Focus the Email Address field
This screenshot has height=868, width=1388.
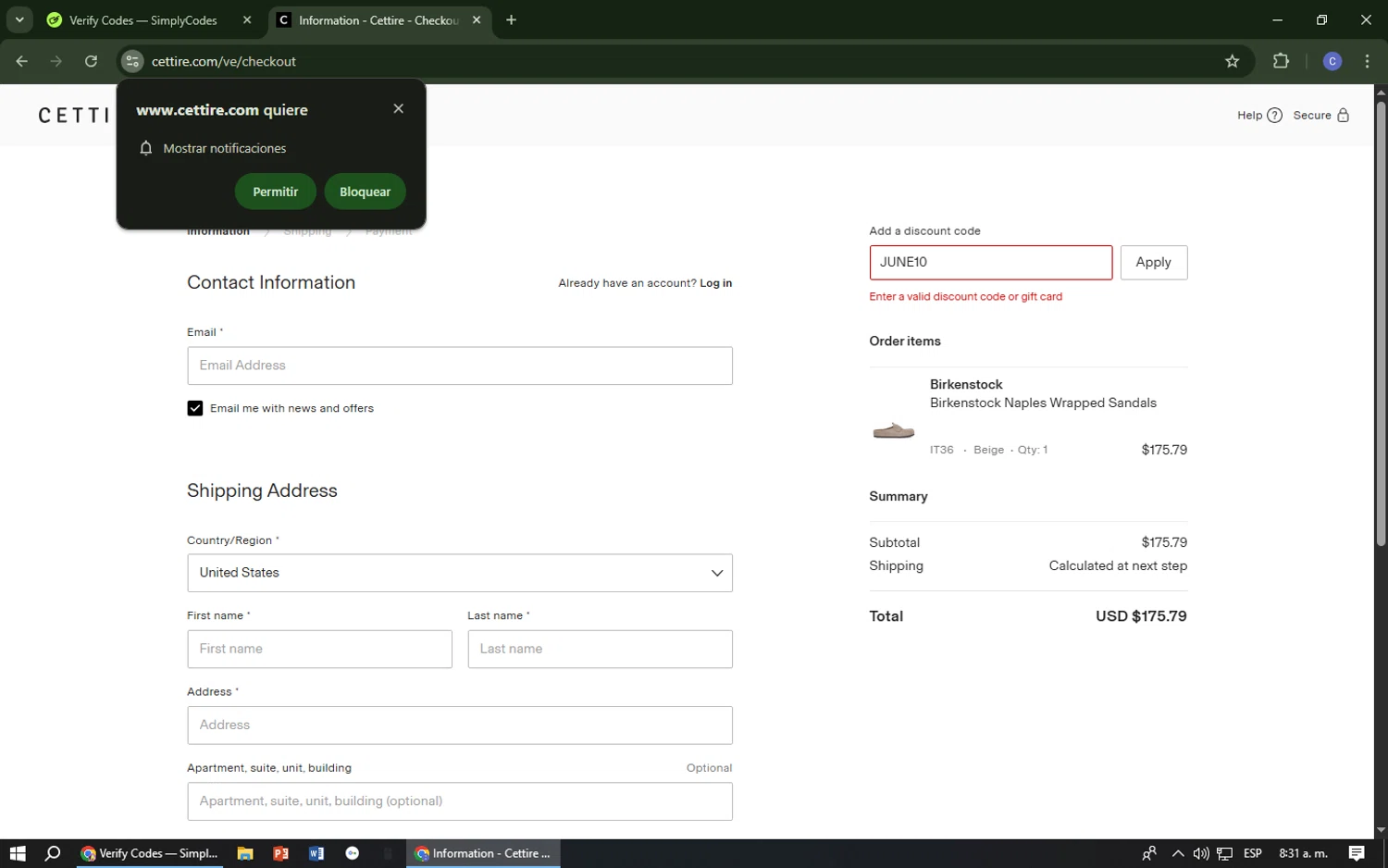coord(460,366)
